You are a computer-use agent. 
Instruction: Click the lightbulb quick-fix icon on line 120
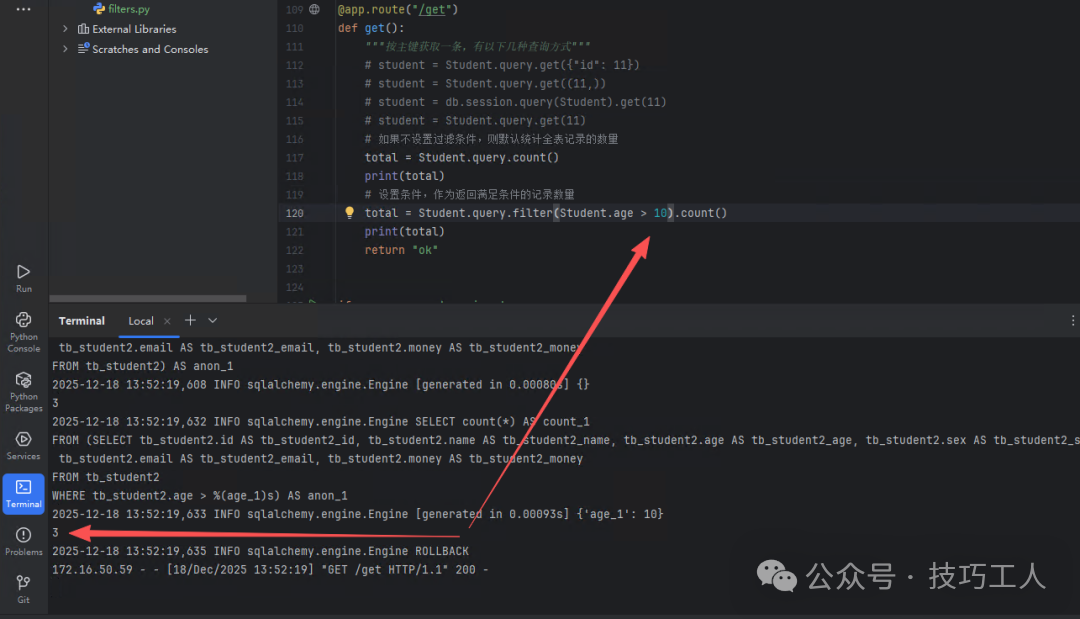coord(349,213)
